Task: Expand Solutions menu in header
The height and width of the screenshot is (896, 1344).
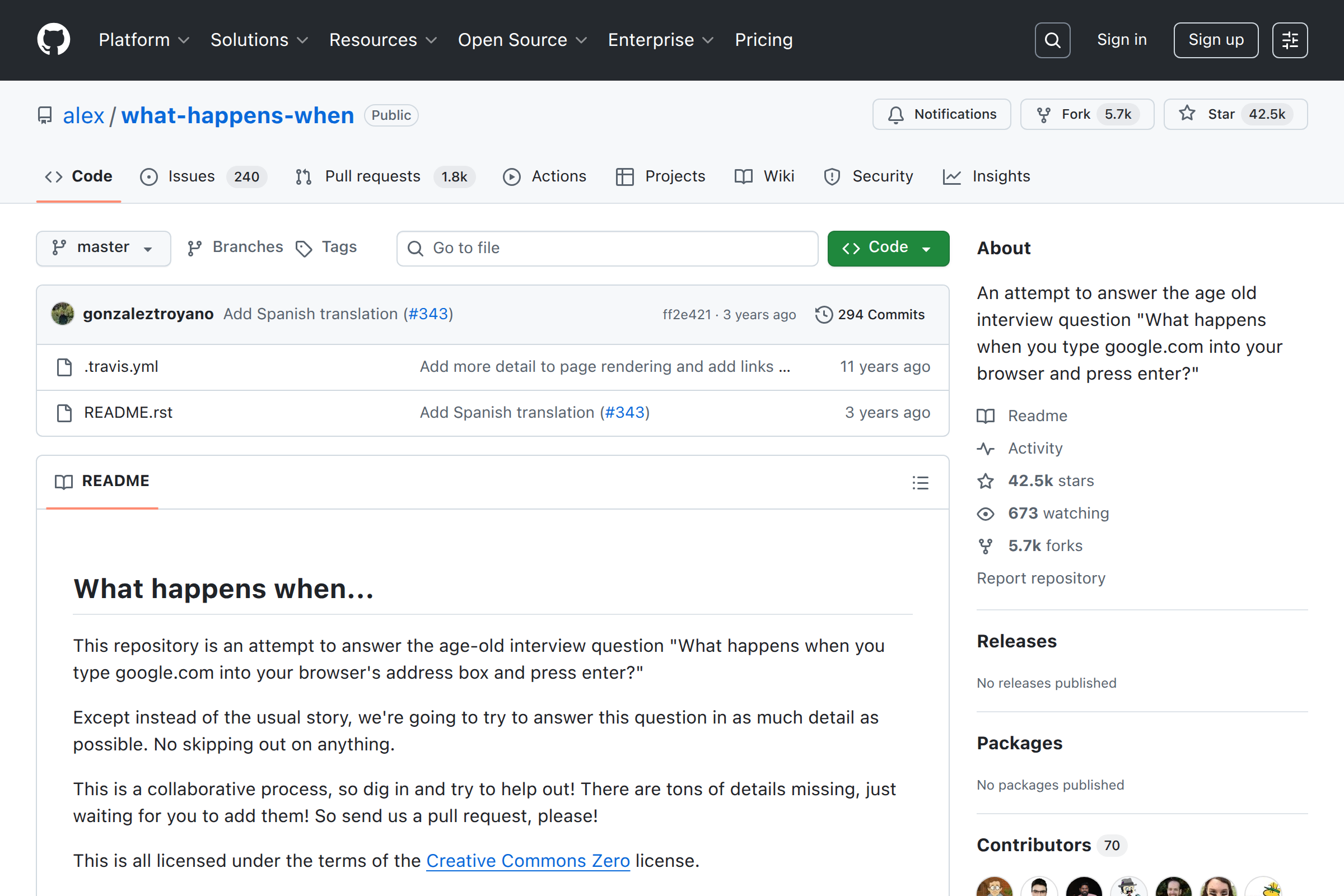Action: (259, 40)
